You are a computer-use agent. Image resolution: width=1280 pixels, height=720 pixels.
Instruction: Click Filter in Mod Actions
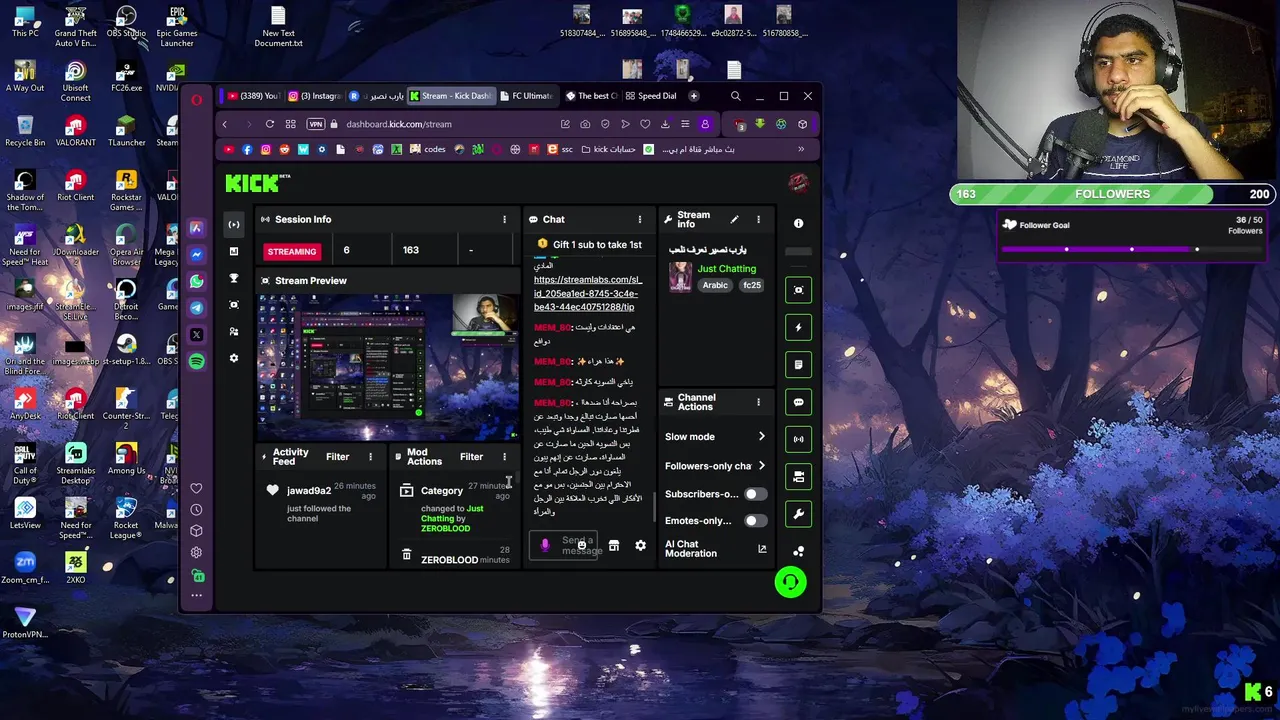[x=471, y=457]
